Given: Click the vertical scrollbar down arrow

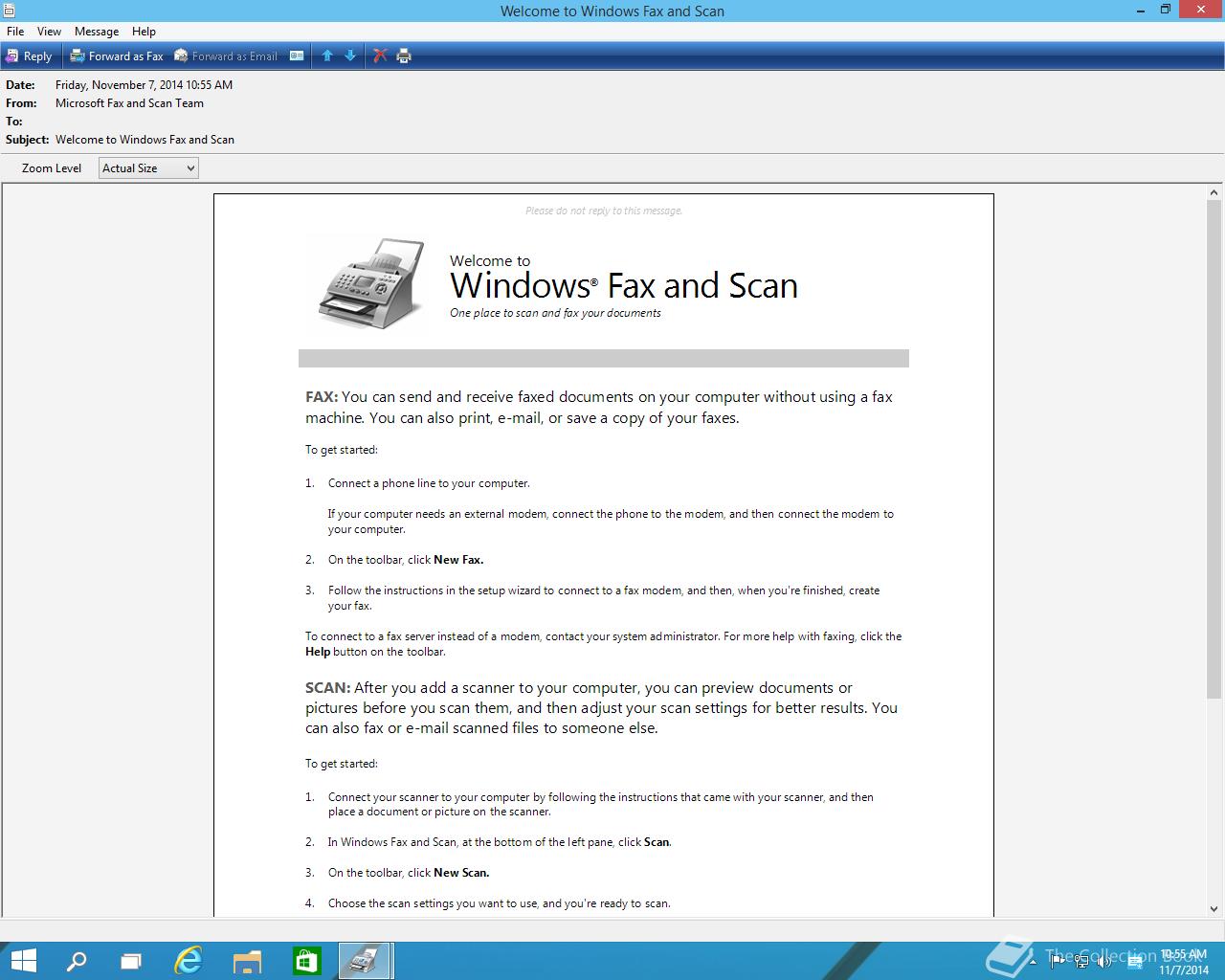Looking at the screenshot, I should tap(1214, 909).
